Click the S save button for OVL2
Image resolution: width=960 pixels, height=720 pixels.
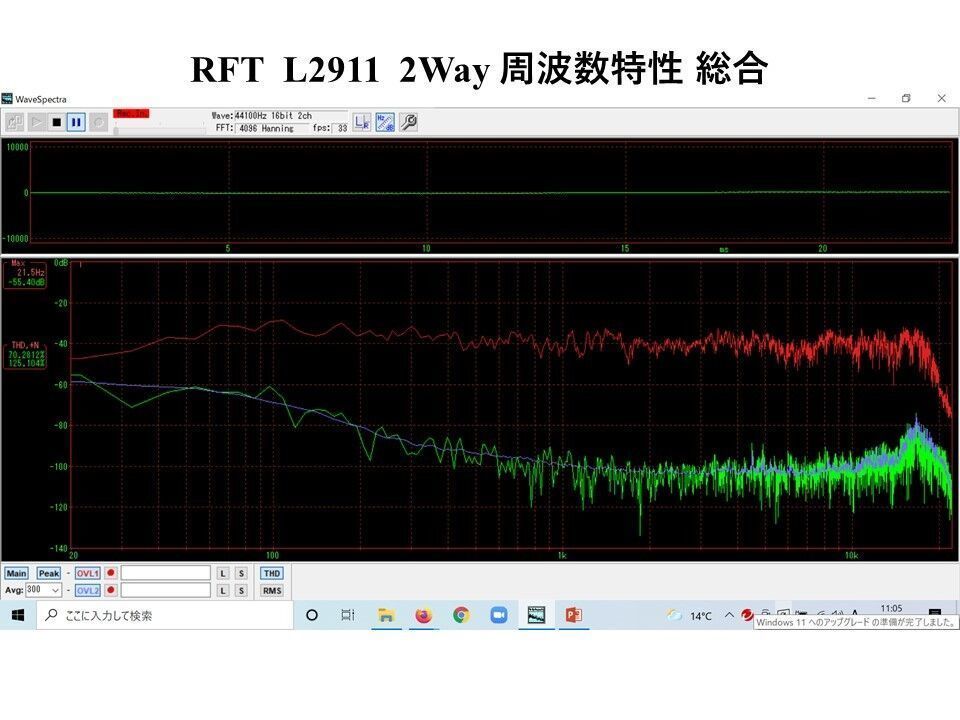click(x=241, y=590)
